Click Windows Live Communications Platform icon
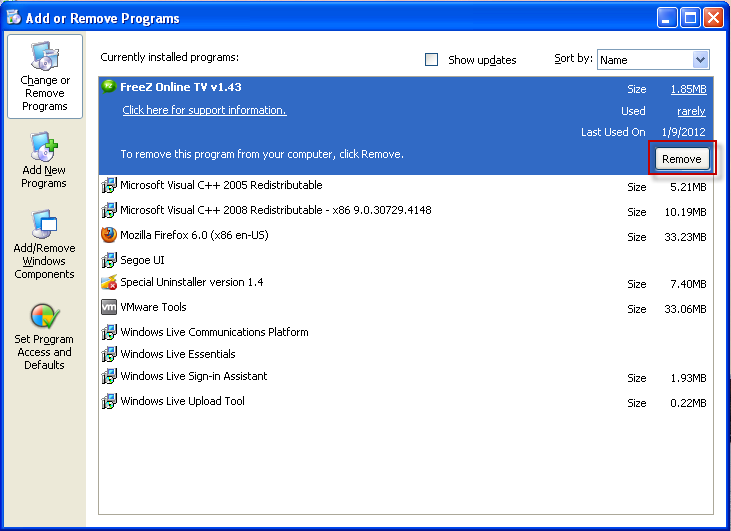 (109, 332)
